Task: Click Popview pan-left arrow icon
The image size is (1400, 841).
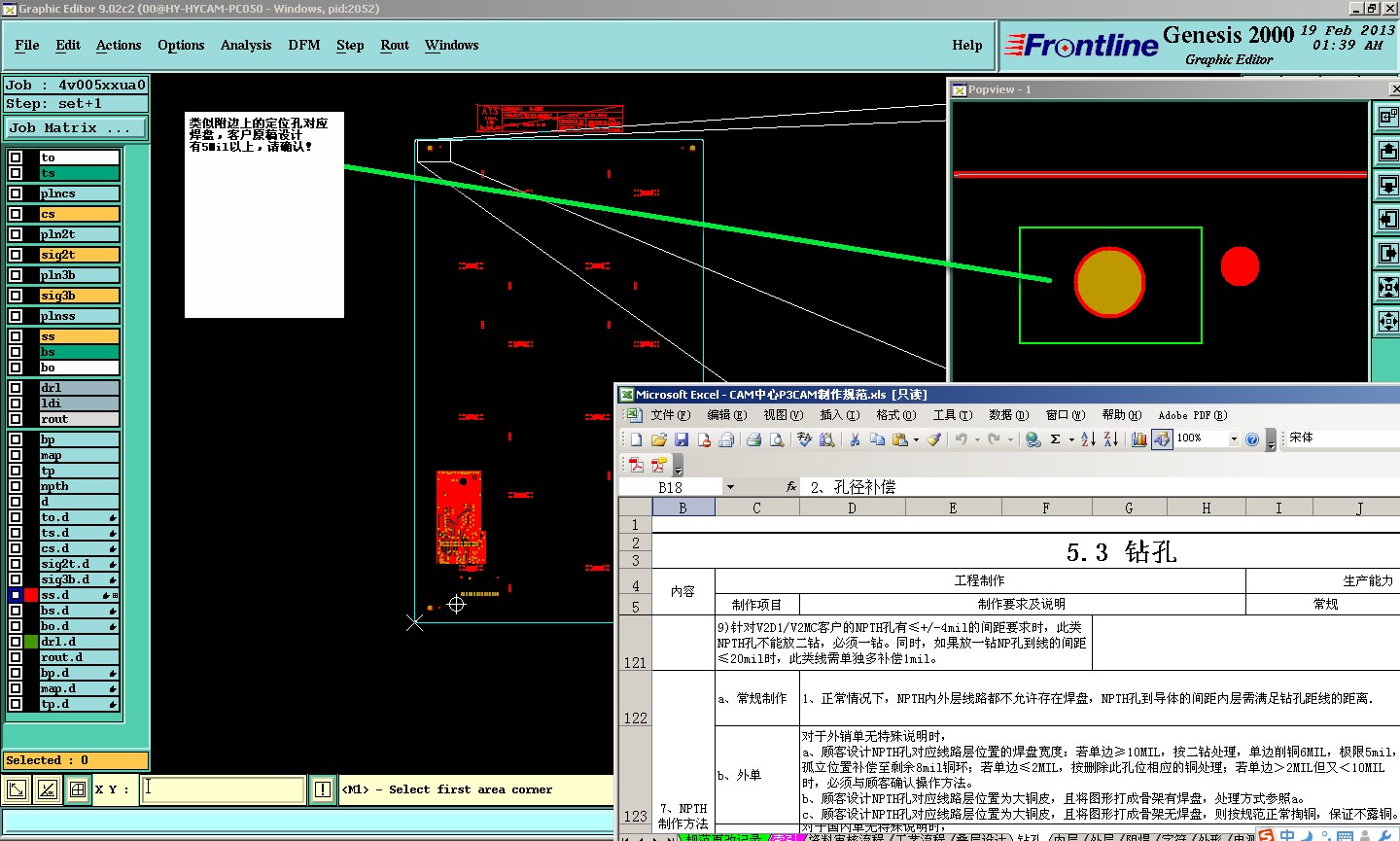Action: [1388, 219]
